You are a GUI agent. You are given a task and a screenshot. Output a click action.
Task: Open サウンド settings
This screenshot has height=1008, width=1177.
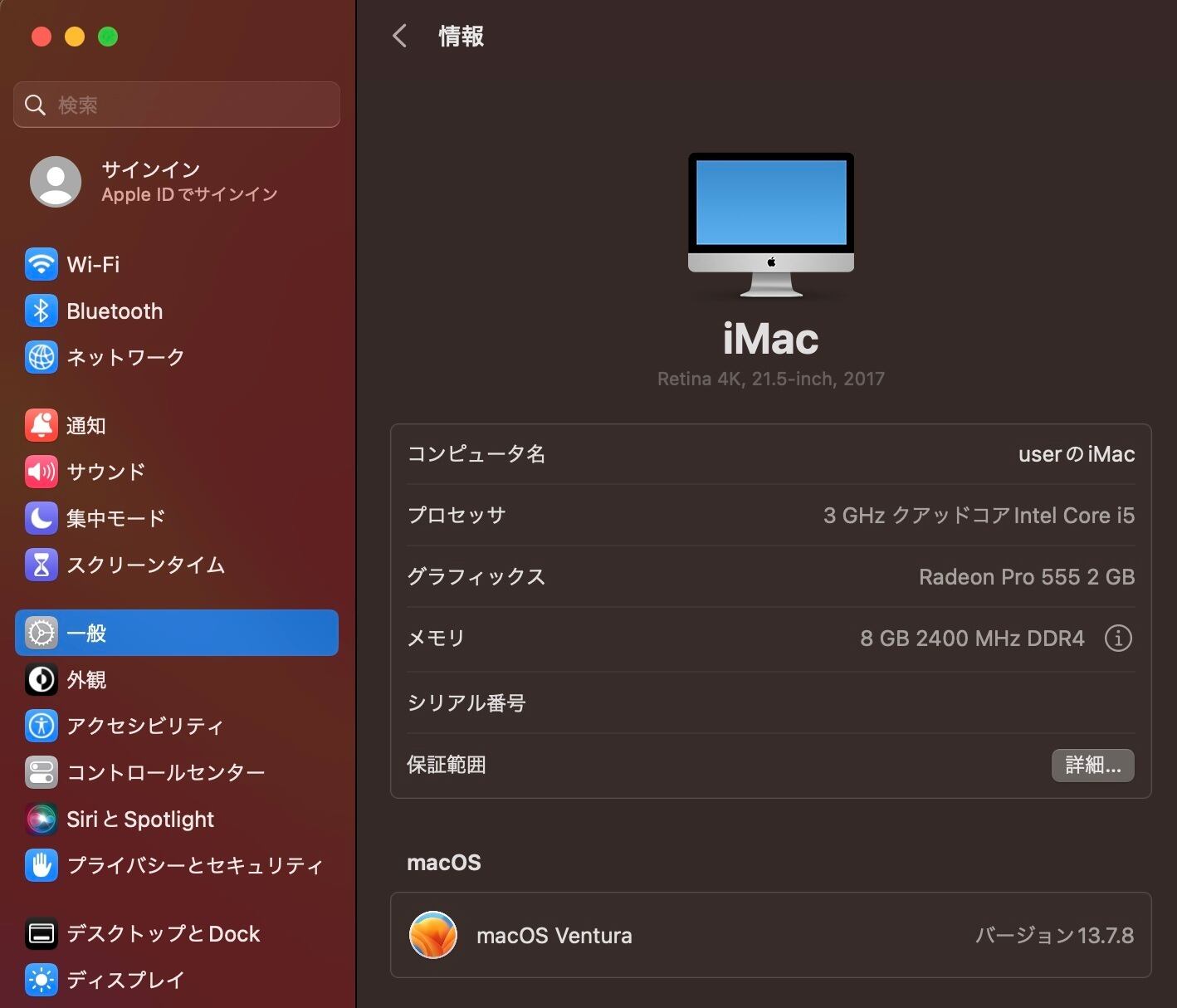177,472
